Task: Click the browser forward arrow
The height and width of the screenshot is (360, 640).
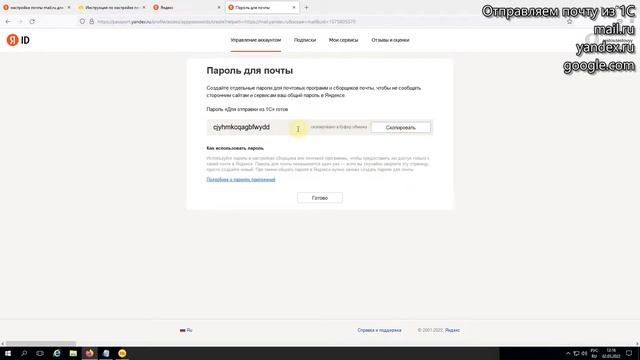Action: click(20, 22)
